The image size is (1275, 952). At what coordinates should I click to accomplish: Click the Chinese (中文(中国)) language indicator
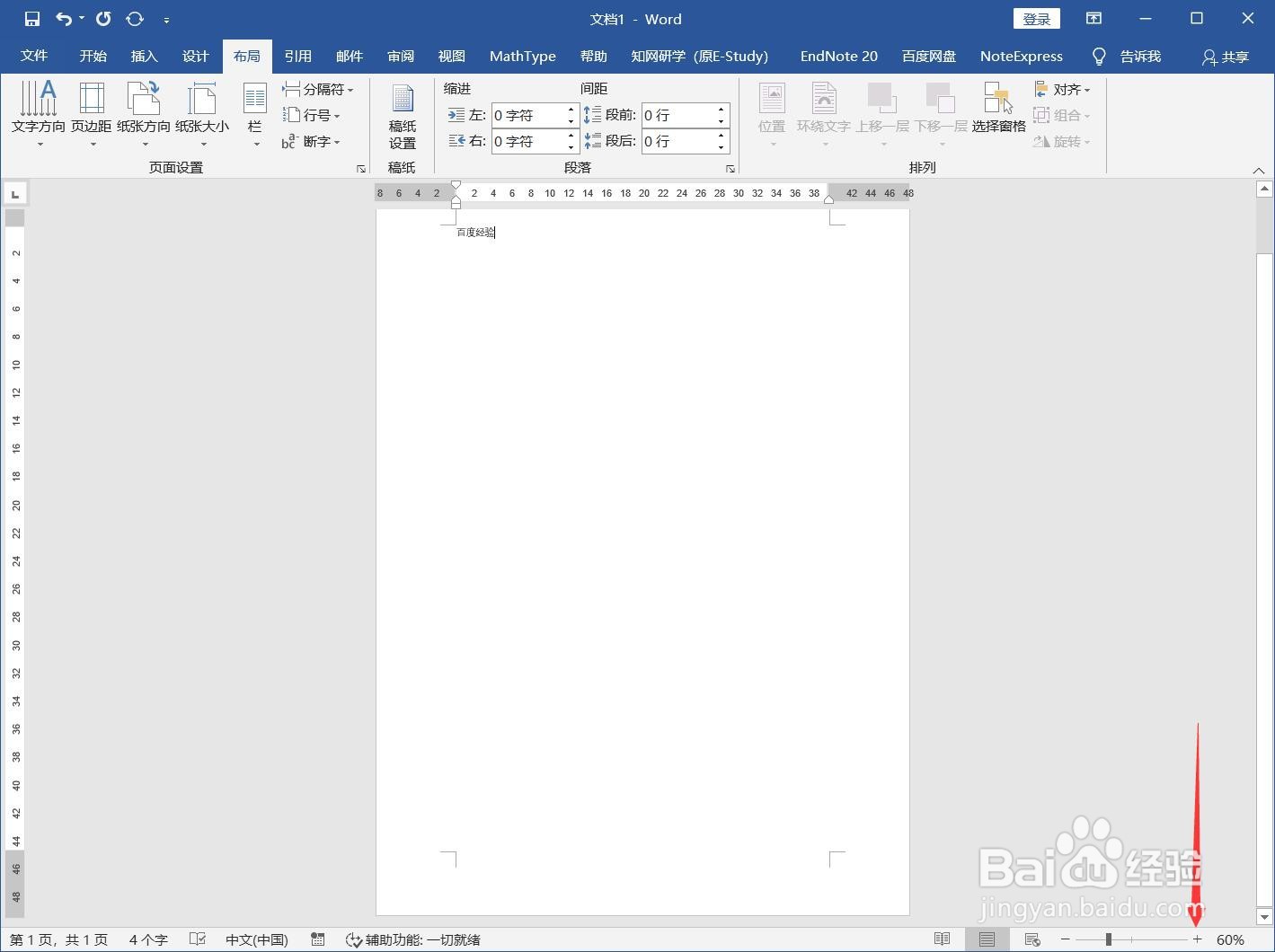[257, 939]
